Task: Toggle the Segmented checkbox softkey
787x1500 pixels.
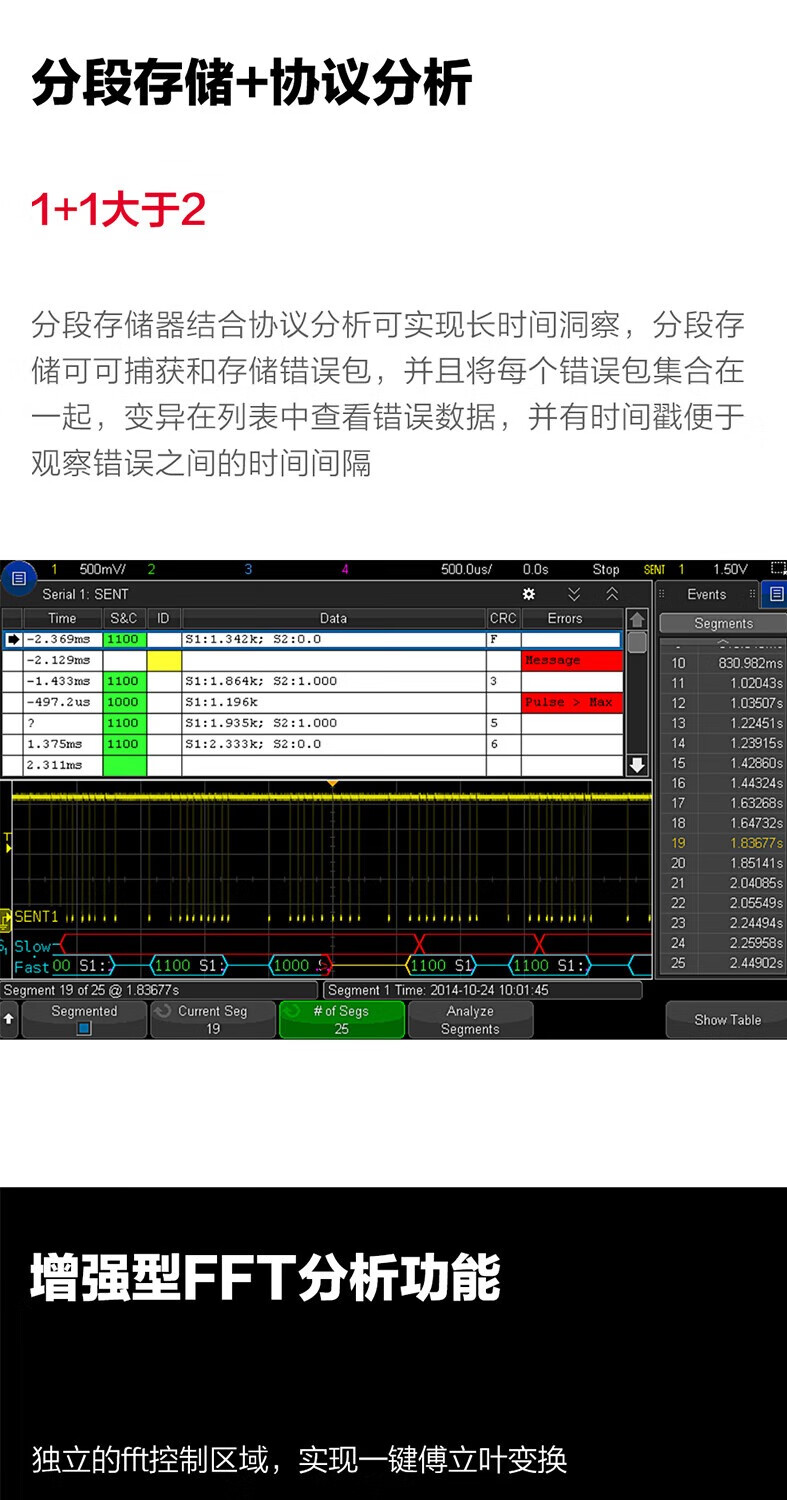Action: (x=84, y=1020)
